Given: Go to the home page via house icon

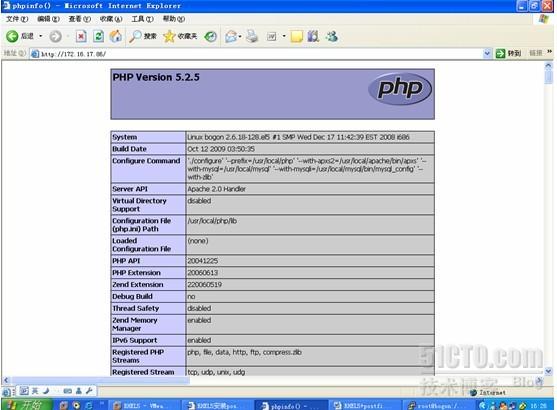Looking at the screenshot, I should coord(115,36).
